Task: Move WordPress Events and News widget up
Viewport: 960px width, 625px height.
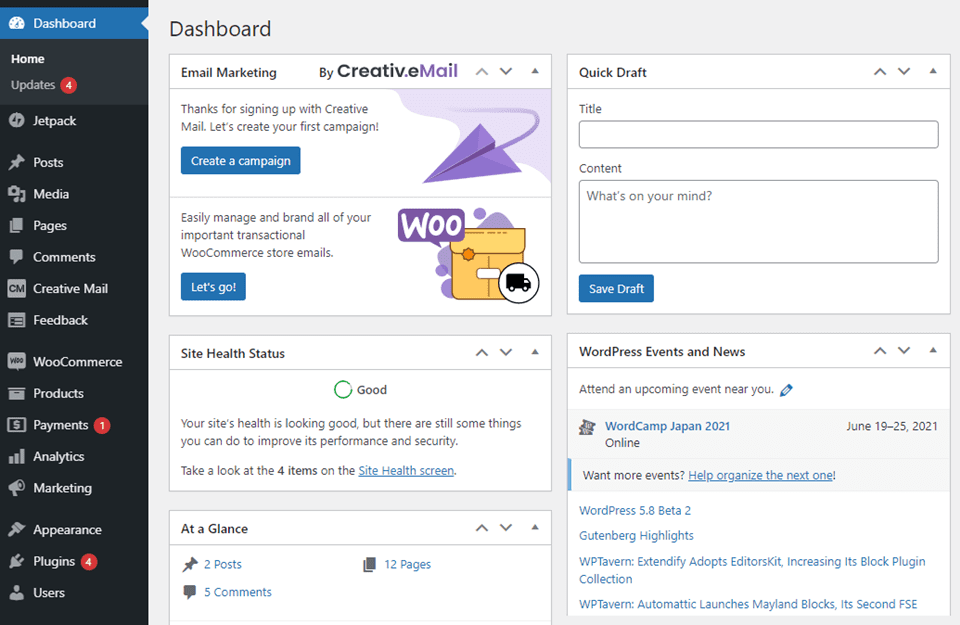Action: pyautogui.click(x=880, y=351)
